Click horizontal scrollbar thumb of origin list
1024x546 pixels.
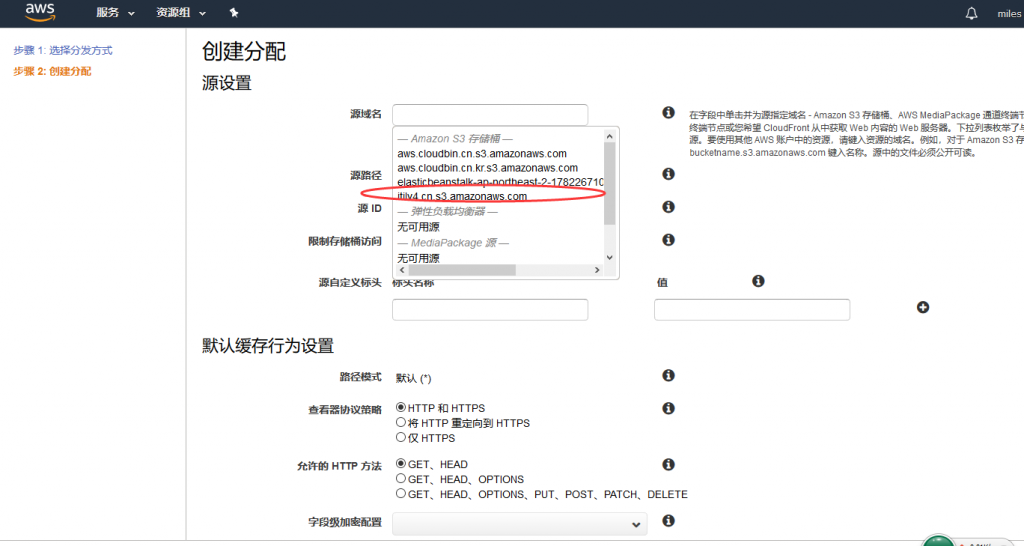click(462, 270)
